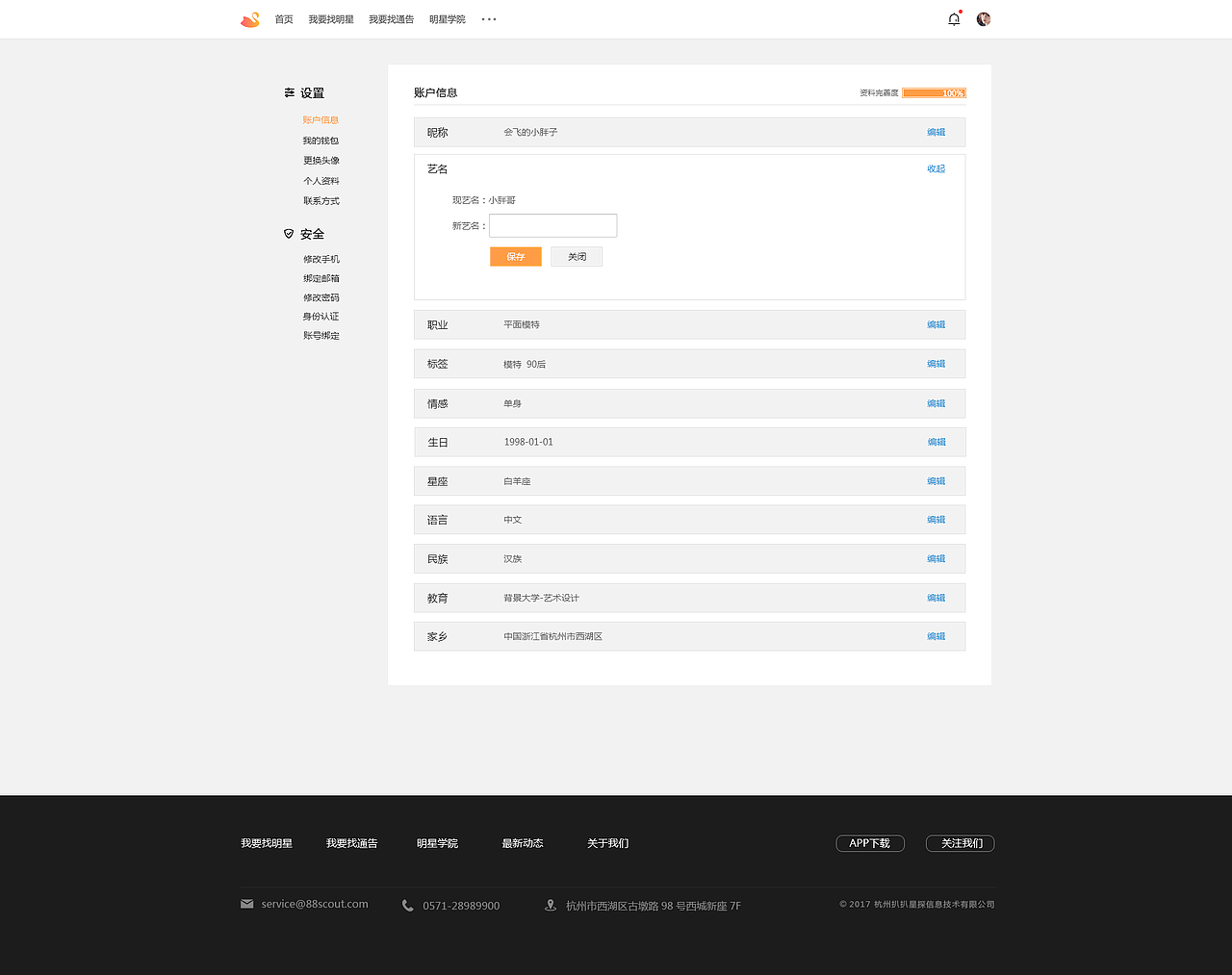This screenshot has width=1232, height=975.
Task: Click the 星座 value 白羊座
Action: click(x=517, y=481)
